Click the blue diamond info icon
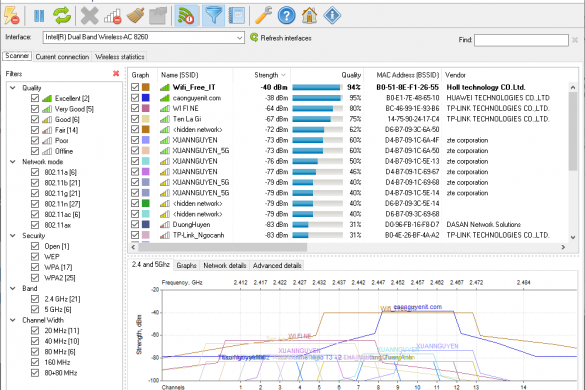This screenshot has height=390, width=585. [332, 16]
